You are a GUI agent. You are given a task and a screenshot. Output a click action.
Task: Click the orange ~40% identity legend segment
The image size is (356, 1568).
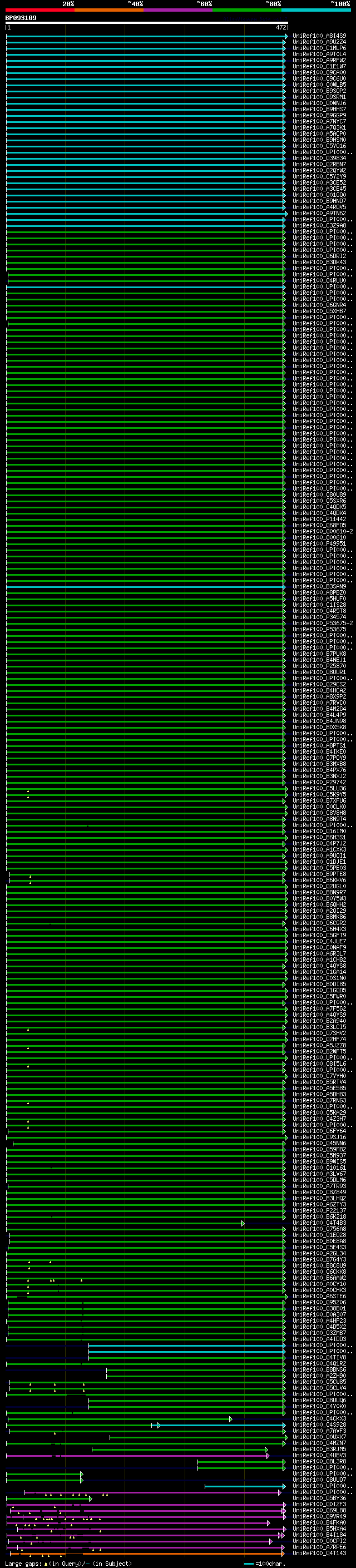pyautogui.click(x=109, y=10)
